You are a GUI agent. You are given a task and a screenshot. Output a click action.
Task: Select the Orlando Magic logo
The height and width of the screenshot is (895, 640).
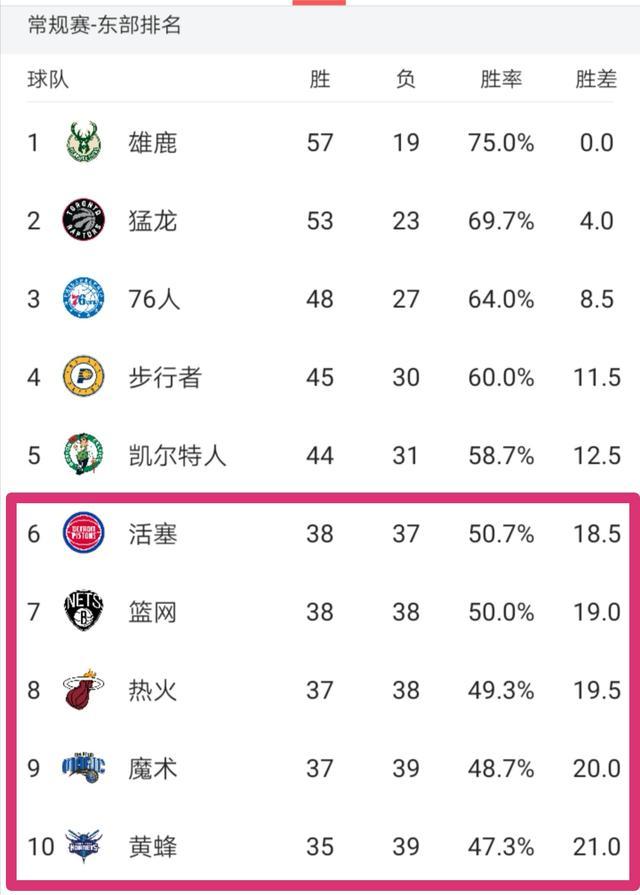83,767
